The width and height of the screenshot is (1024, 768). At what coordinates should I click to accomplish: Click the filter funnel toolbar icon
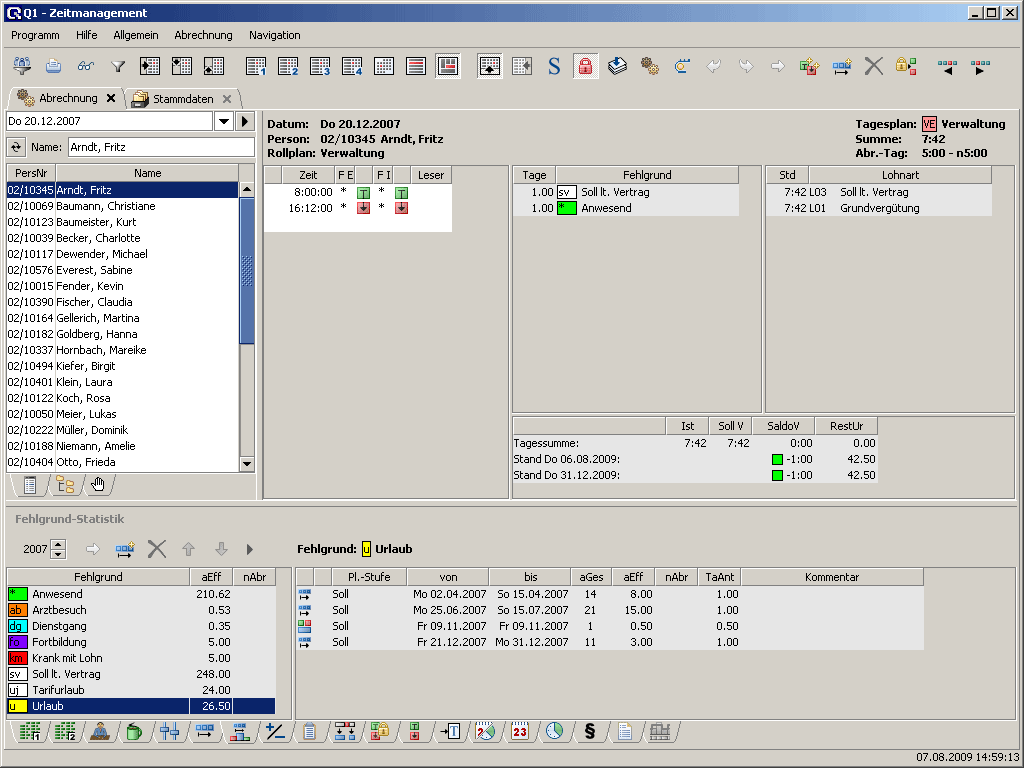[117, 67]
